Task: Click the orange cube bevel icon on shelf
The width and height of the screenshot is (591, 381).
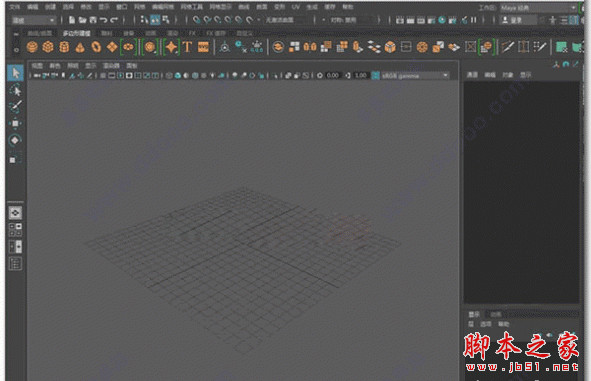Action: (390, 47)
